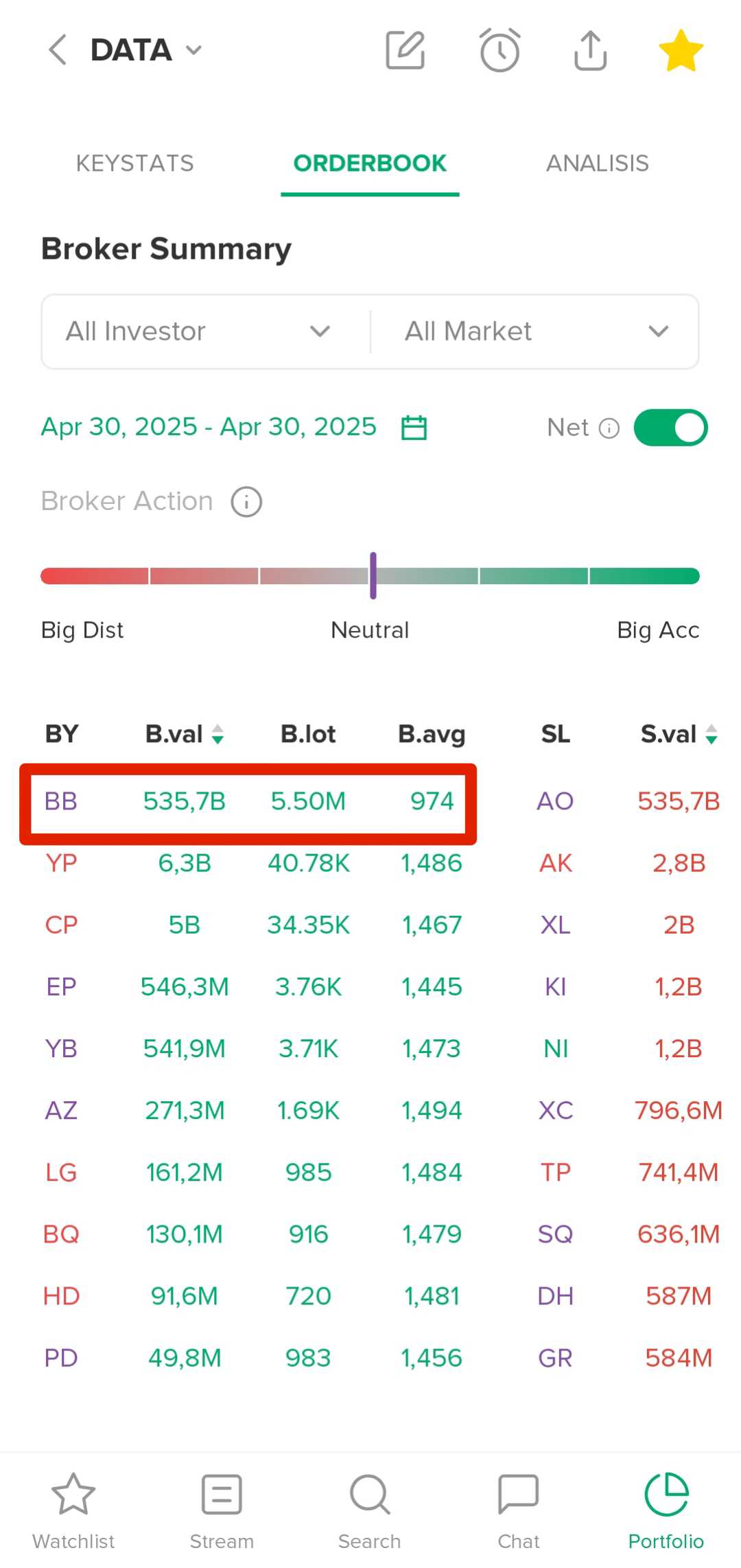This screenshot has width=741, height=1568.
Task: Tap the back arrow icon
Action: [58, 50]
